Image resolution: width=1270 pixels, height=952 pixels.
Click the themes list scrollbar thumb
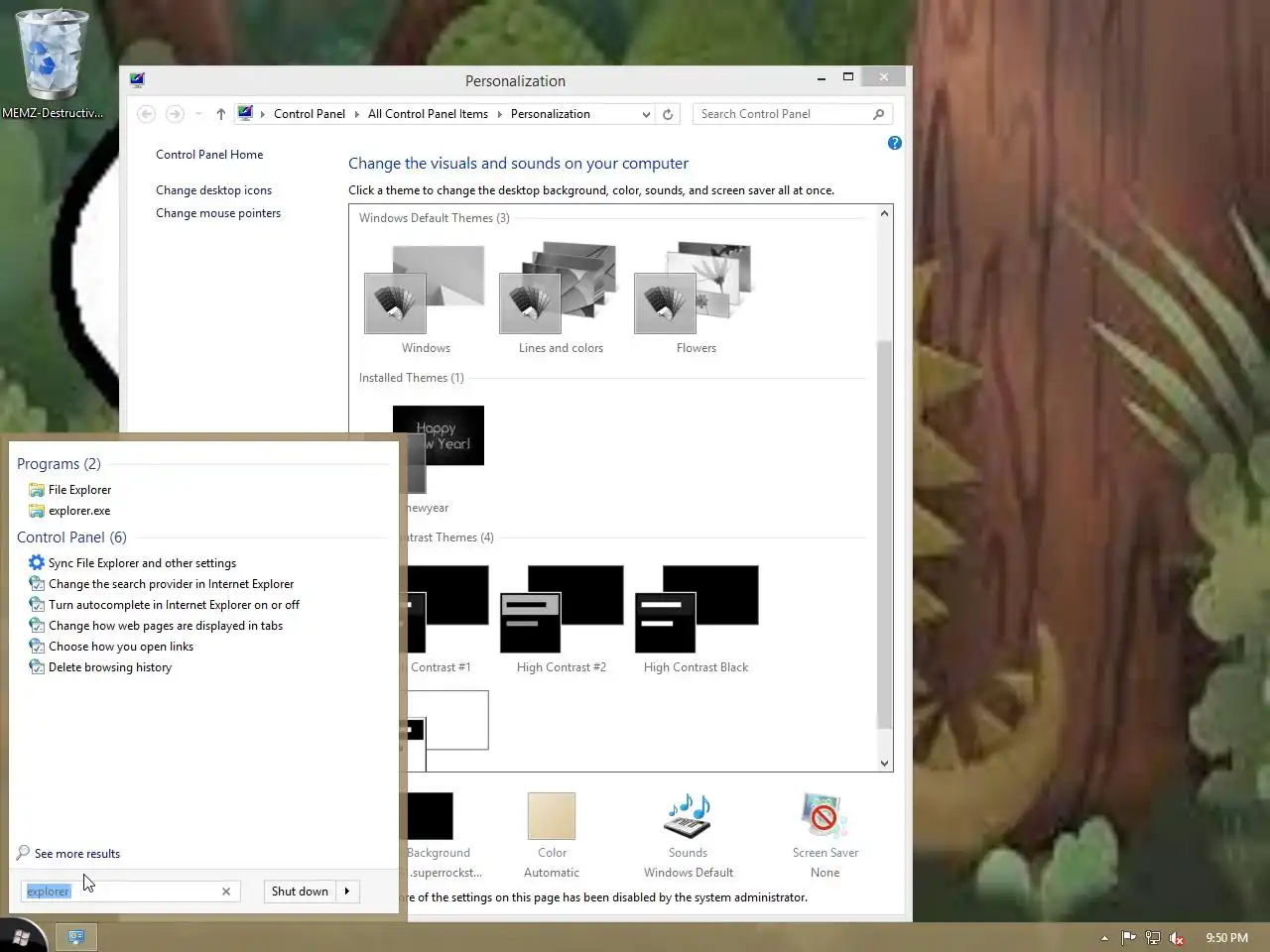point(884,535)
